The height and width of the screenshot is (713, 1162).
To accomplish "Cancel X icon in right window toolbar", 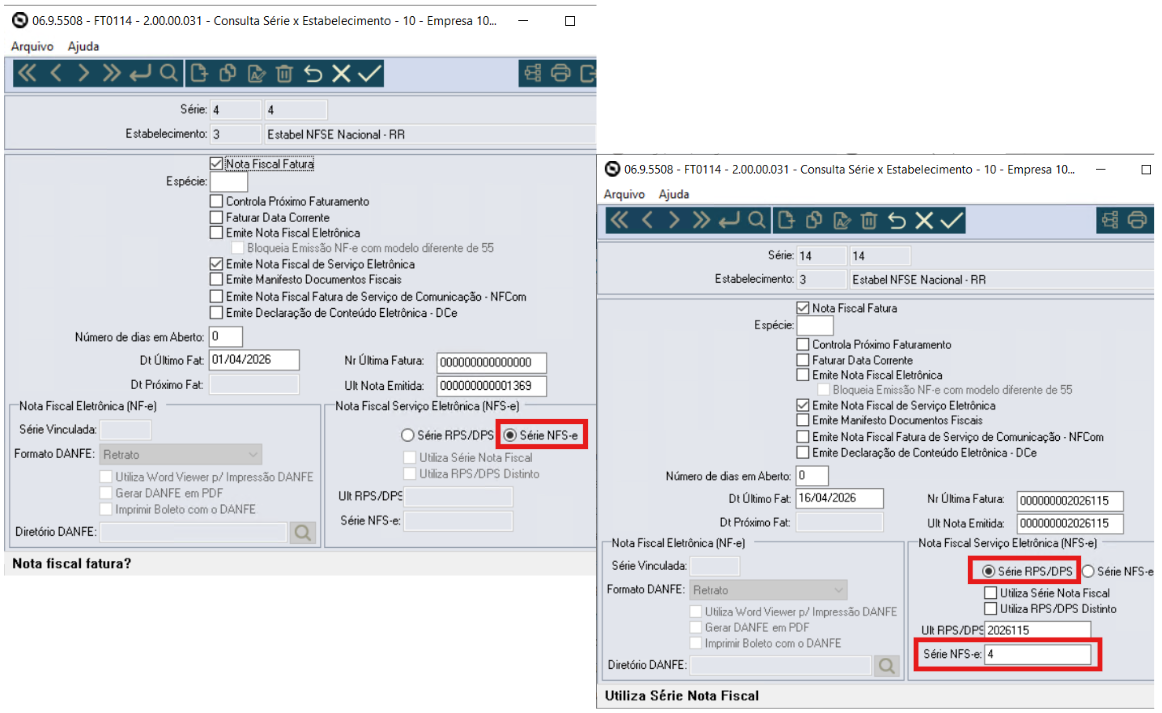I will click(x=924, y=220).
